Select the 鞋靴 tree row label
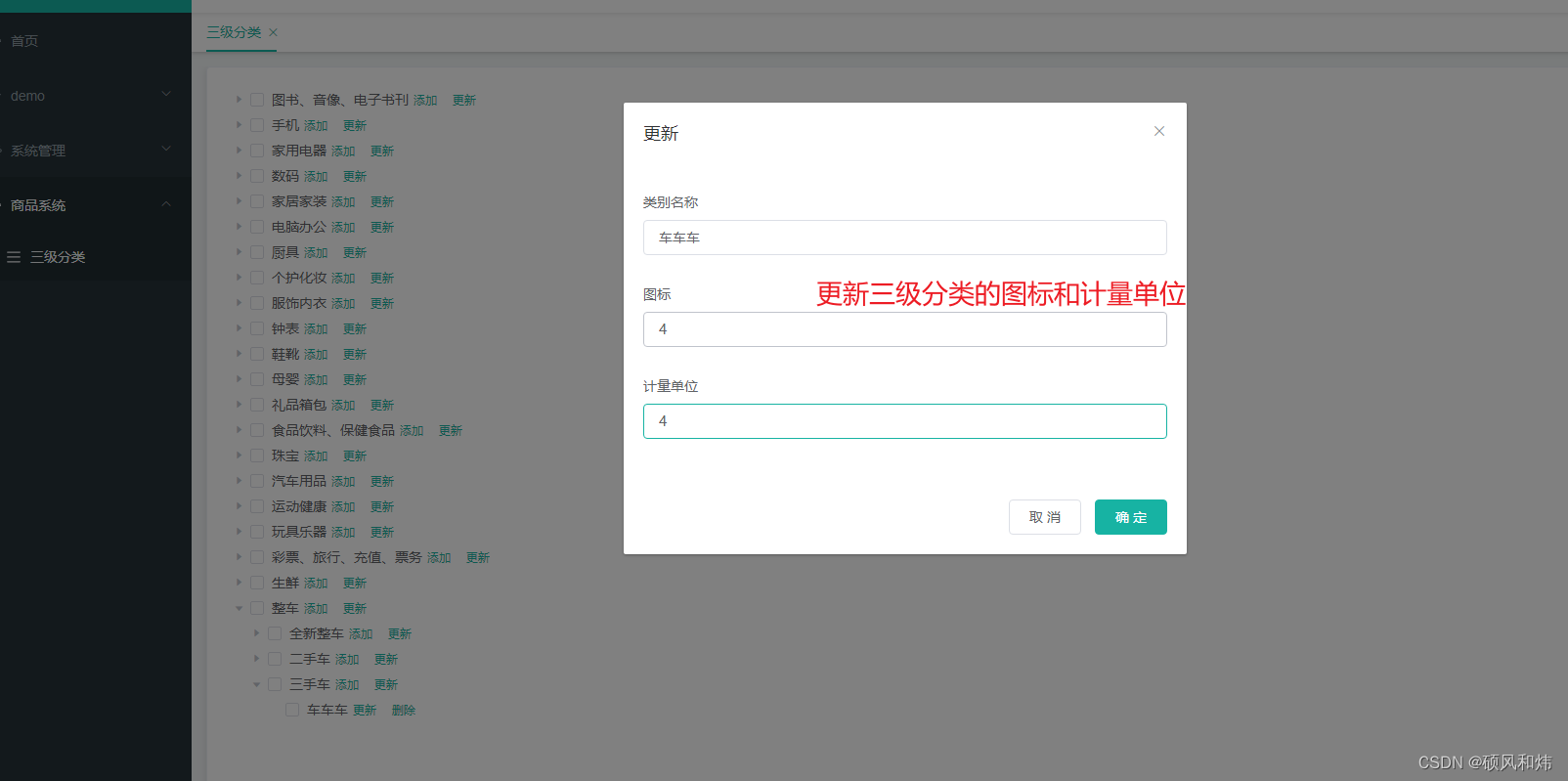This screenshot has width=1568, height=781. click(285, 354)
